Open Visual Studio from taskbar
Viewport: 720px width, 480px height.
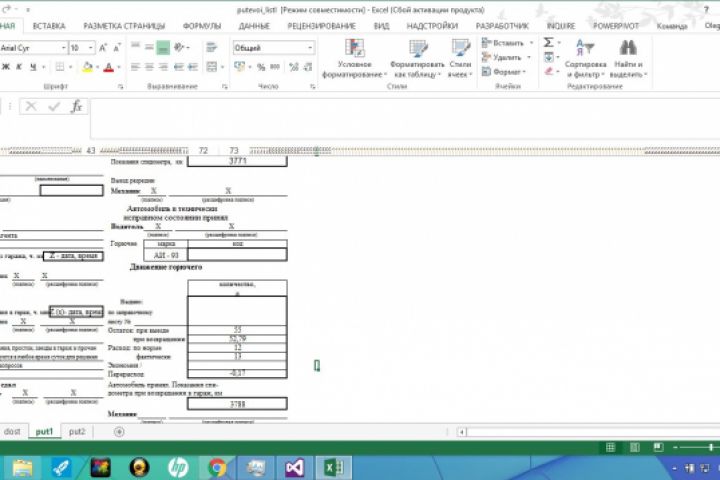294,468
